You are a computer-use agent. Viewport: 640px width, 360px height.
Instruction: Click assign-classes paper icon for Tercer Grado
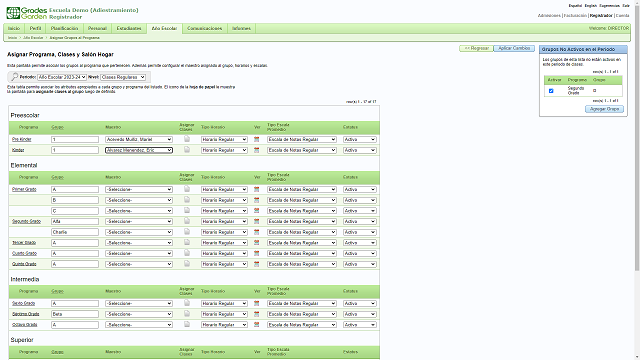tap(187, 242)
